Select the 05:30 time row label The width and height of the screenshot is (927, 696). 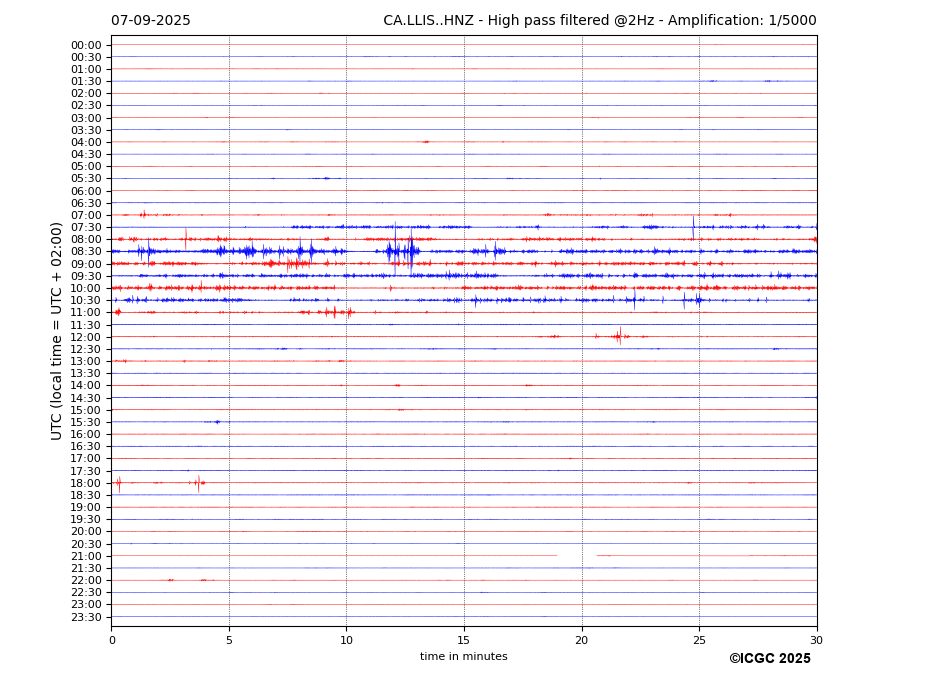[86, 179]
